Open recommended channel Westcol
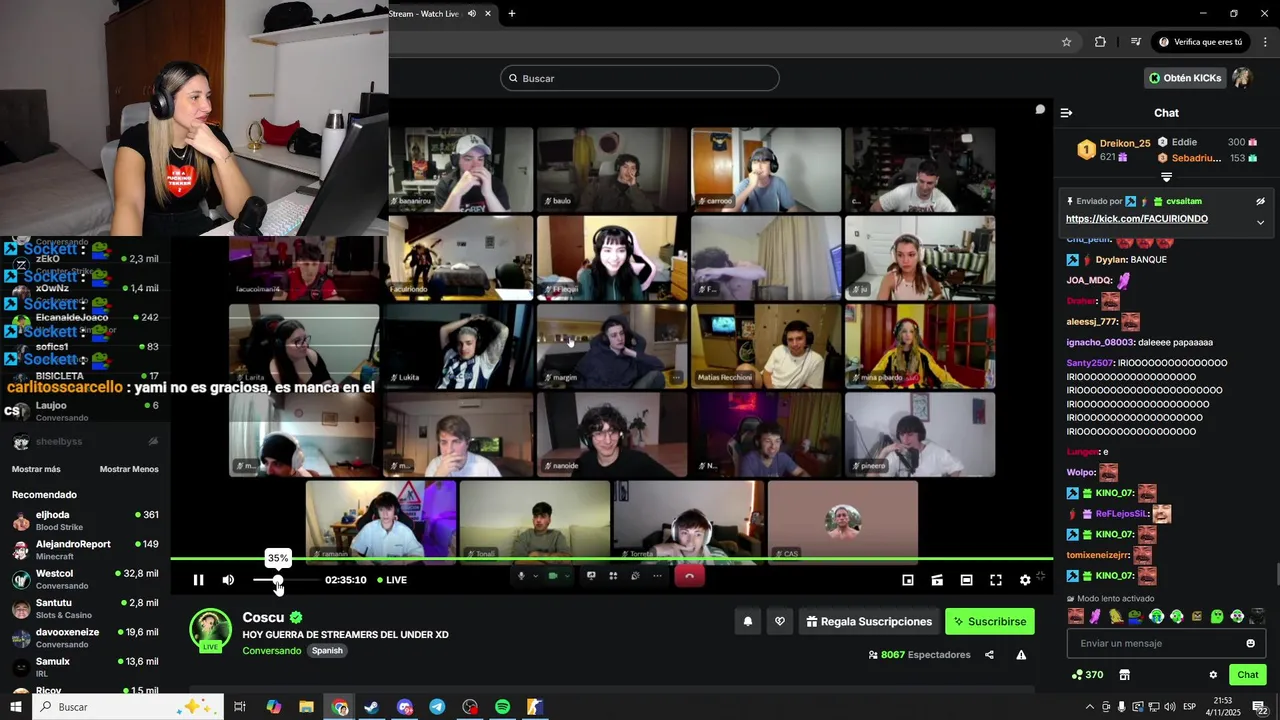The image size is (1280, 720). (85, 579)
